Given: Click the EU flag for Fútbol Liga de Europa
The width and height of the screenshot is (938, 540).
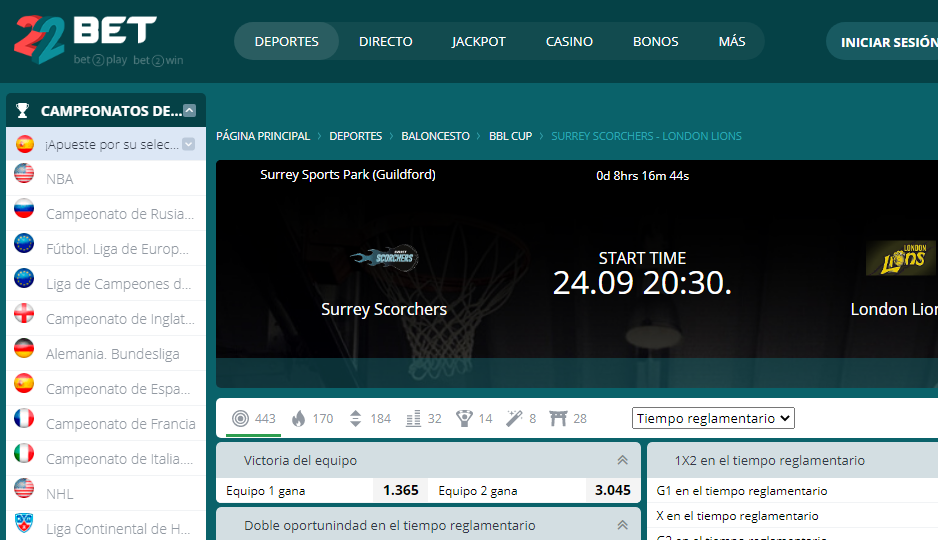Looking at the screenshot, I should [x=24, y=243].
